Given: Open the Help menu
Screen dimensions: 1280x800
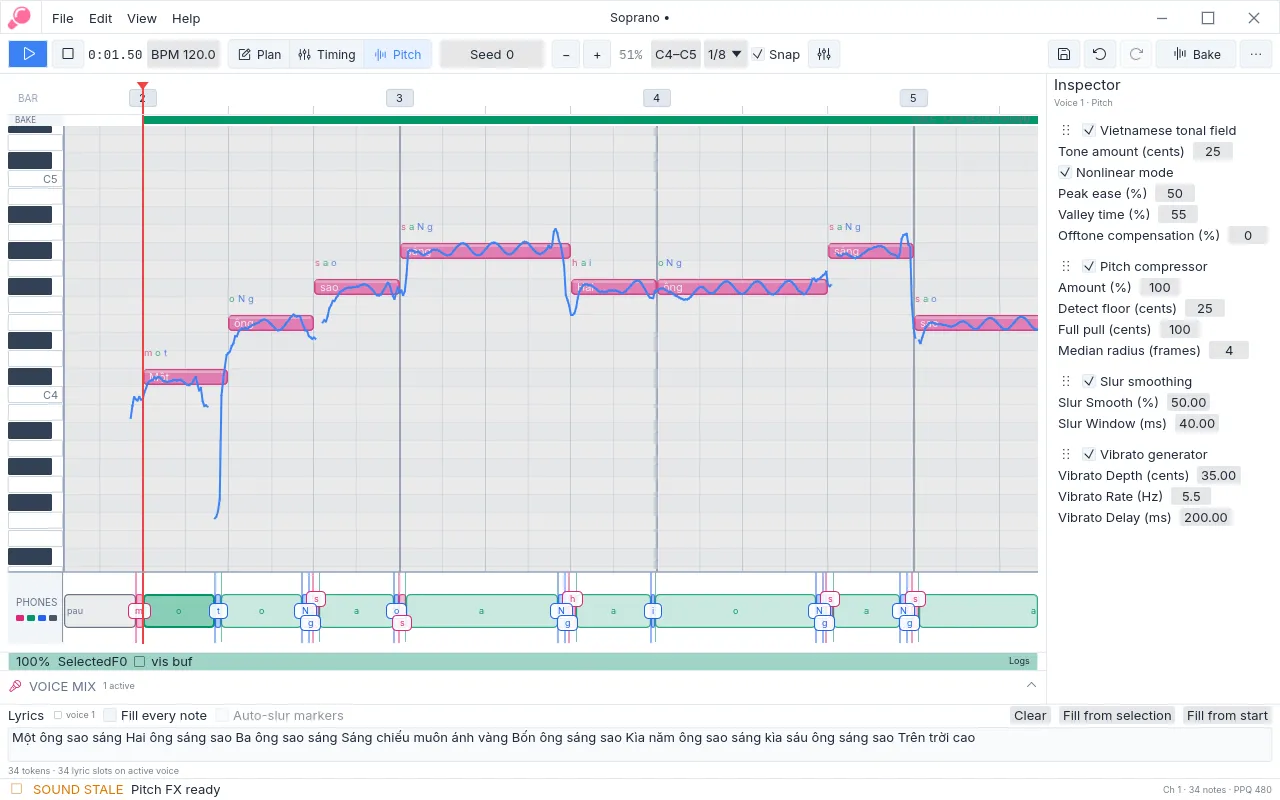Looking at the screenshot, I should (186, 18).
